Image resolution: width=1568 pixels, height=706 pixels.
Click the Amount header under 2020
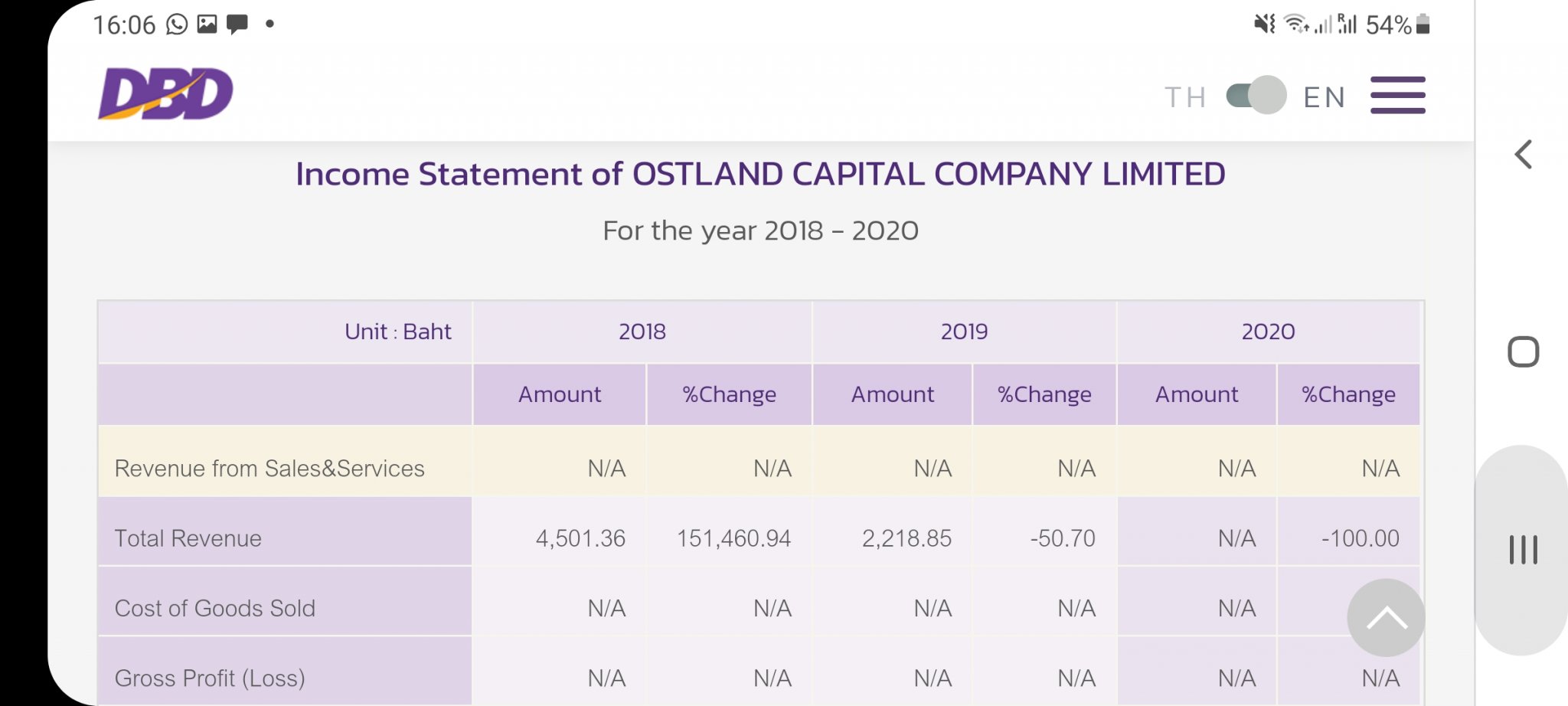[1197, 394]
